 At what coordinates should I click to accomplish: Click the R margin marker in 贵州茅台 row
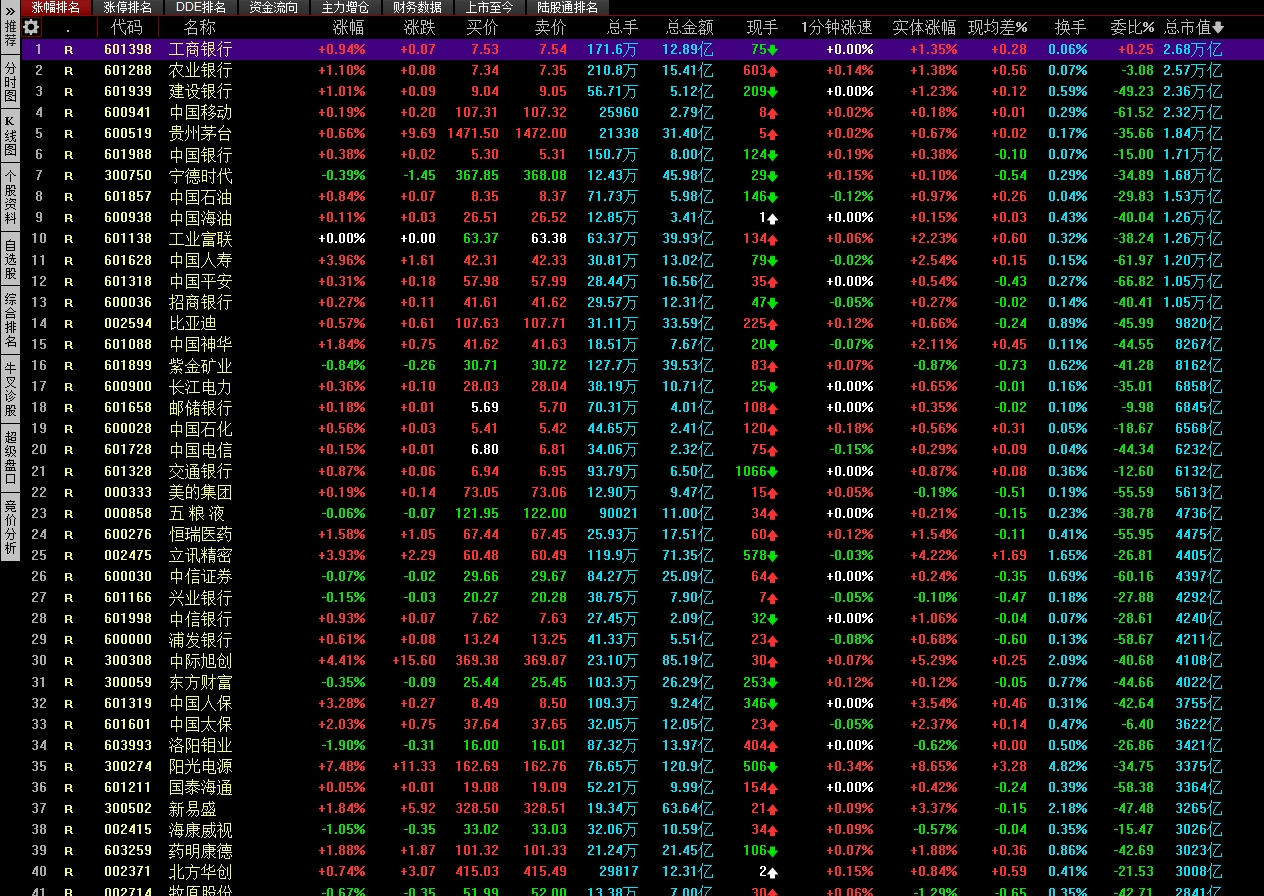(69, 133)
